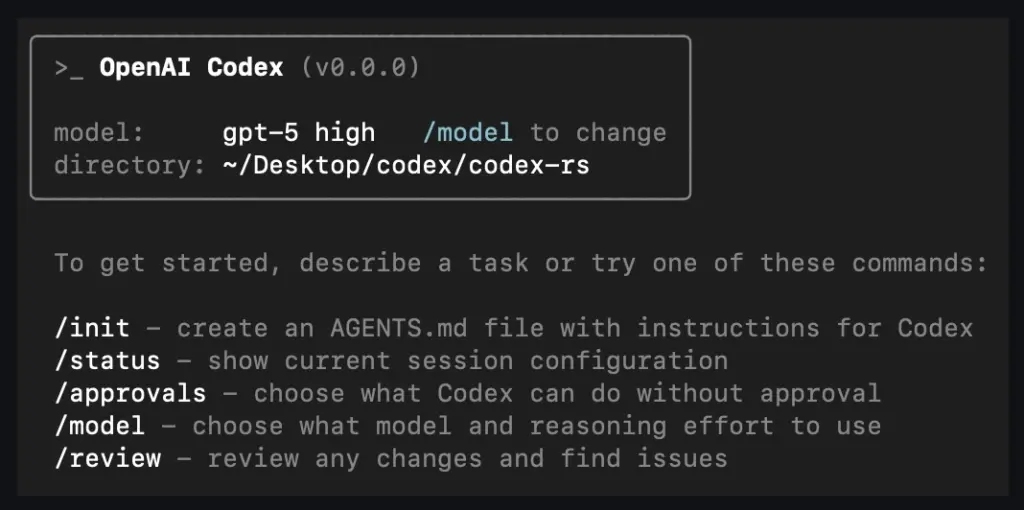
Task: Click the ~/Desktop/codex/codex-rs directory path
Action: point(406,164)
